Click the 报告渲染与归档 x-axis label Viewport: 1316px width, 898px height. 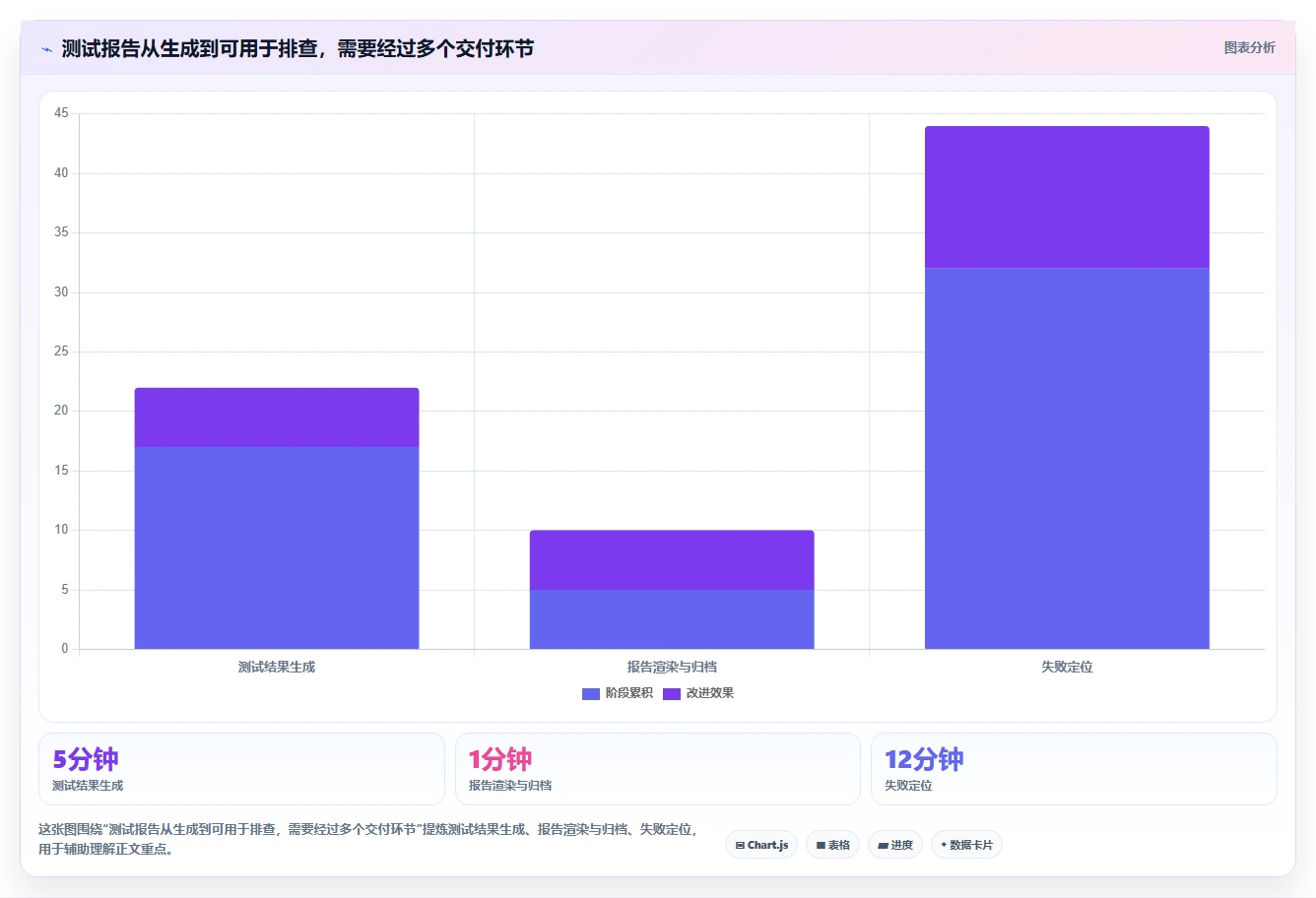[x=672, y=667]
